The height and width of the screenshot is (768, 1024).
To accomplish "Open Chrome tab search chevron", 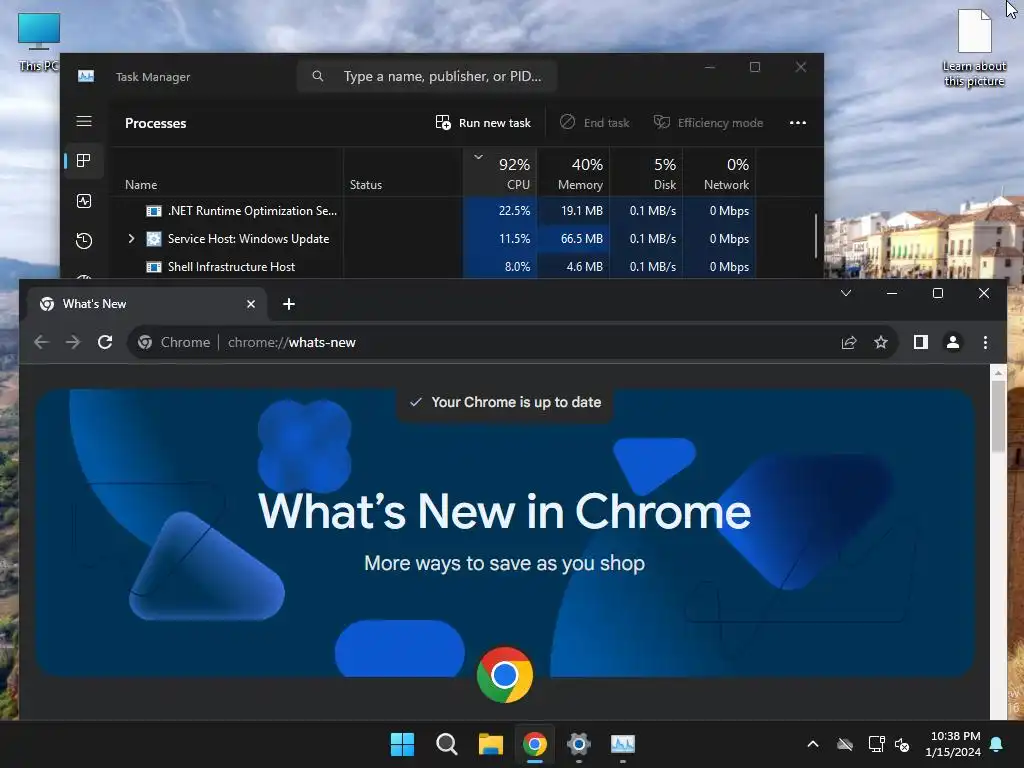I will tap(846, 293).
